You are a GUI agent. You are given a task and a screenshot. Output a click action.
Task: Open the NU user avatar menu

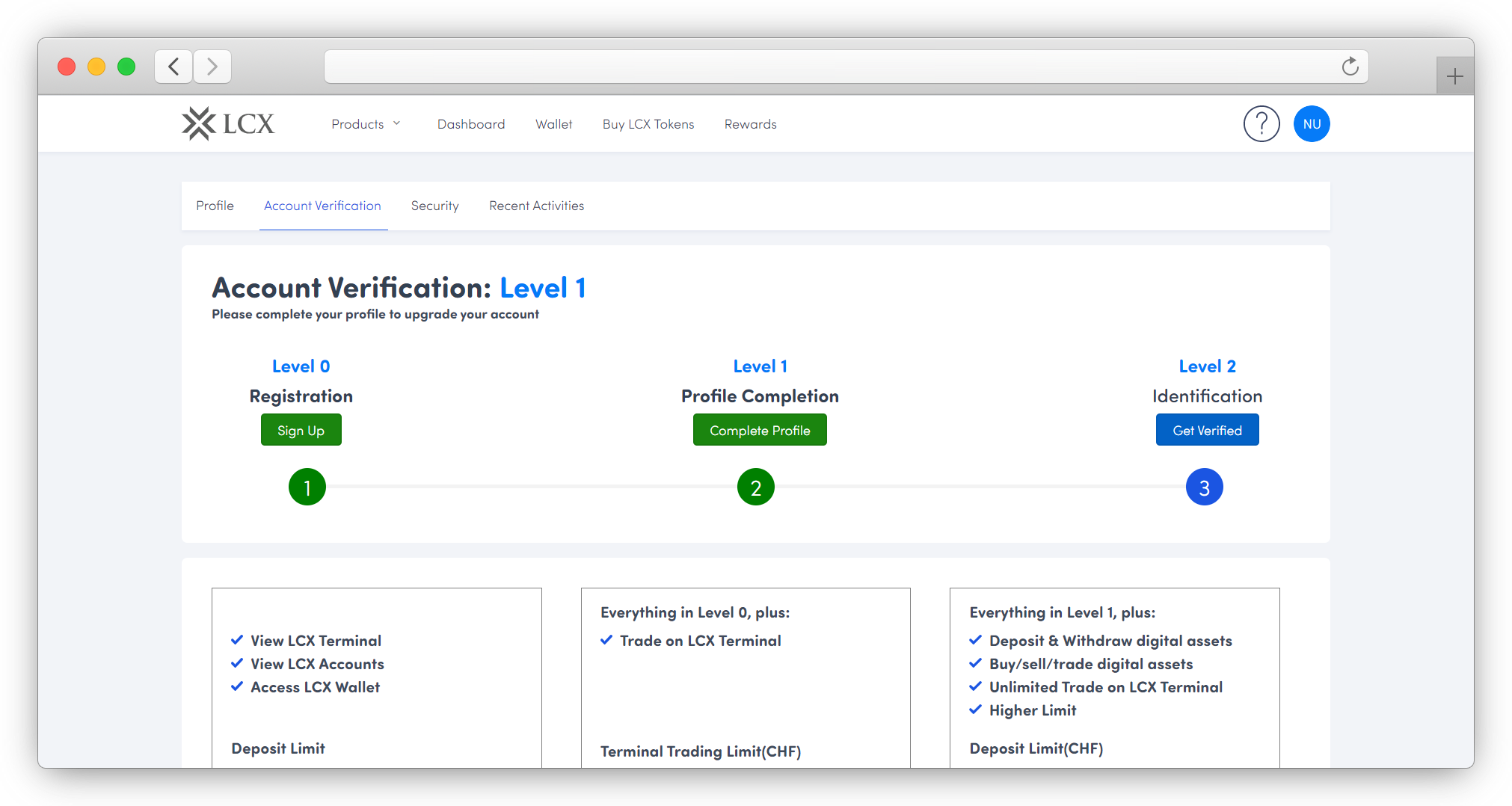point(1312,124)
